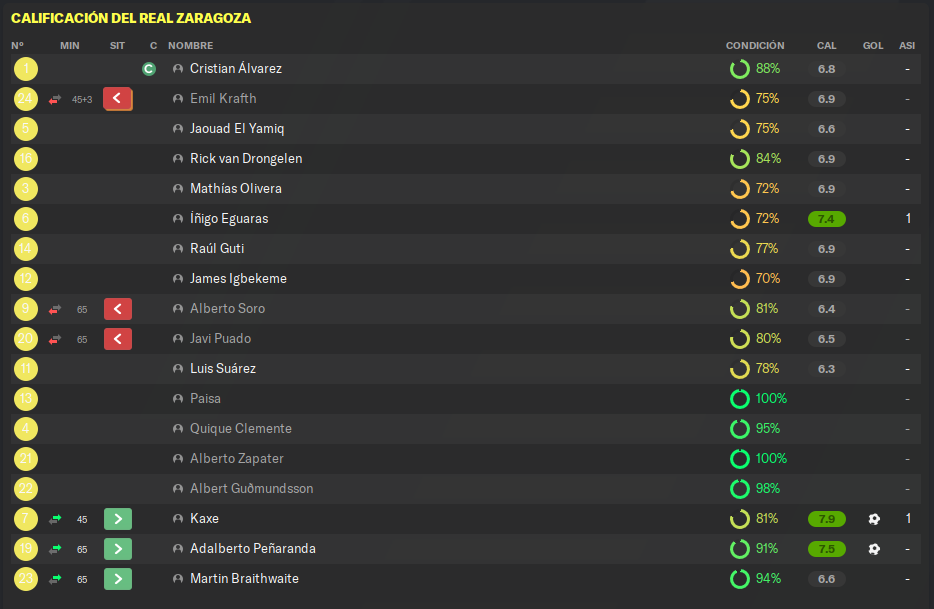Screen dimensions: 934x609
Task: Sort by the CONDICIÓN column header
Action: tap(755, 45)
